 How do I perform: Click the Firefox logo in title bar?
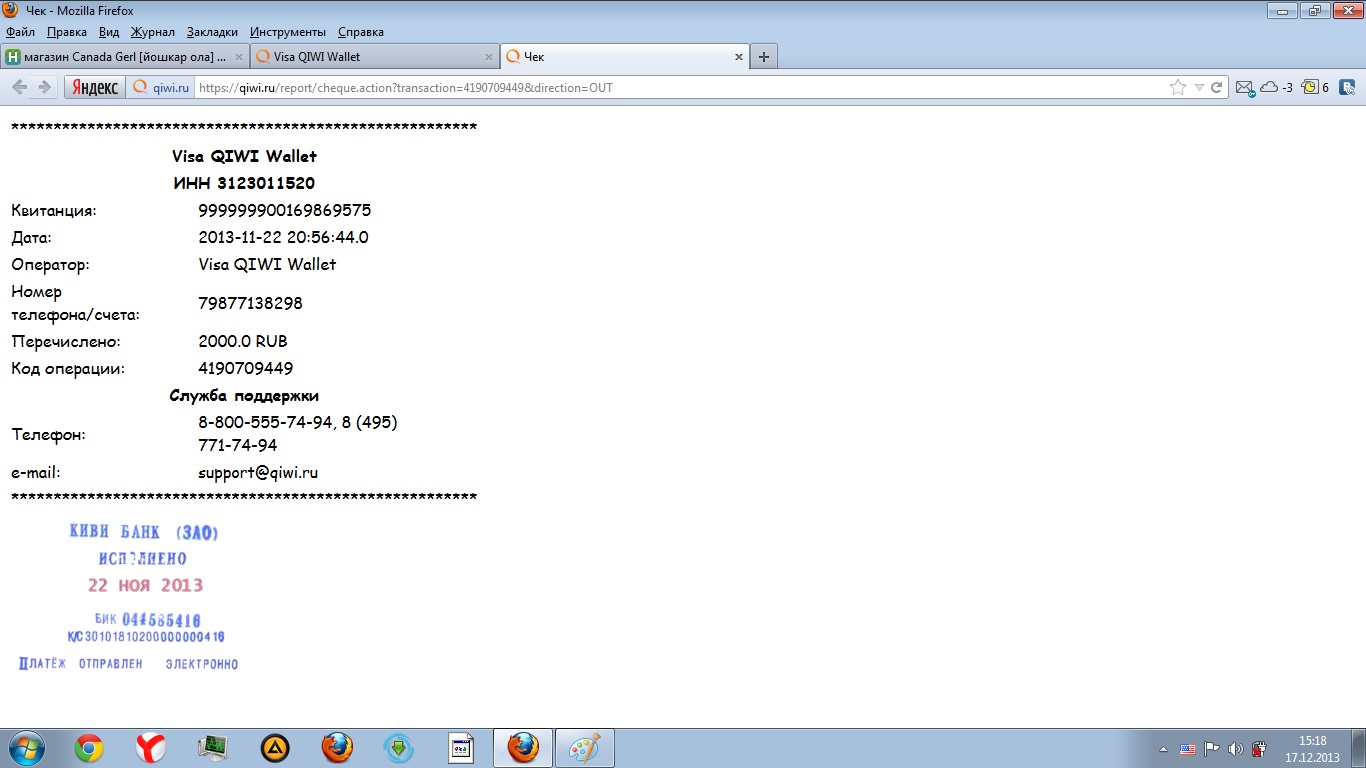[11, 10]
